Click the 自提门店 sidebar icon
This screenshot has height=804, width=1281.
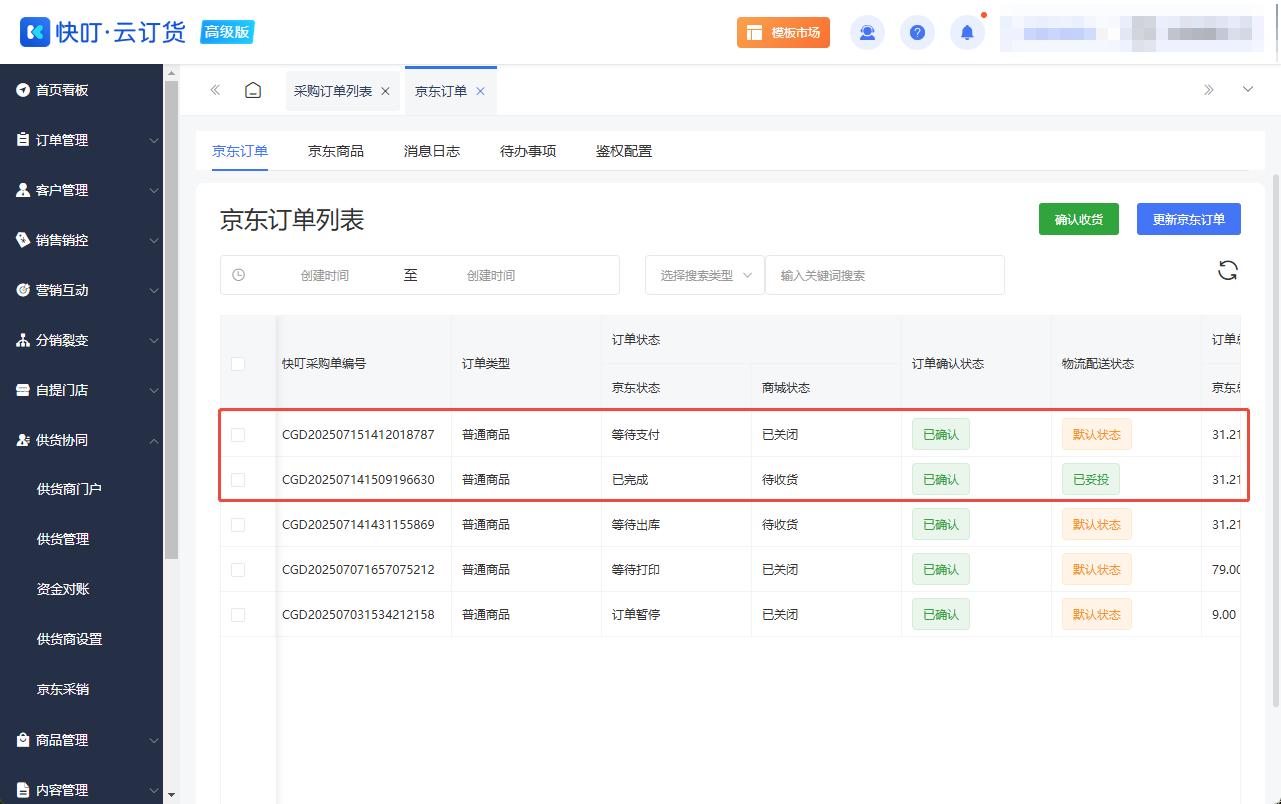click(22, 390)
